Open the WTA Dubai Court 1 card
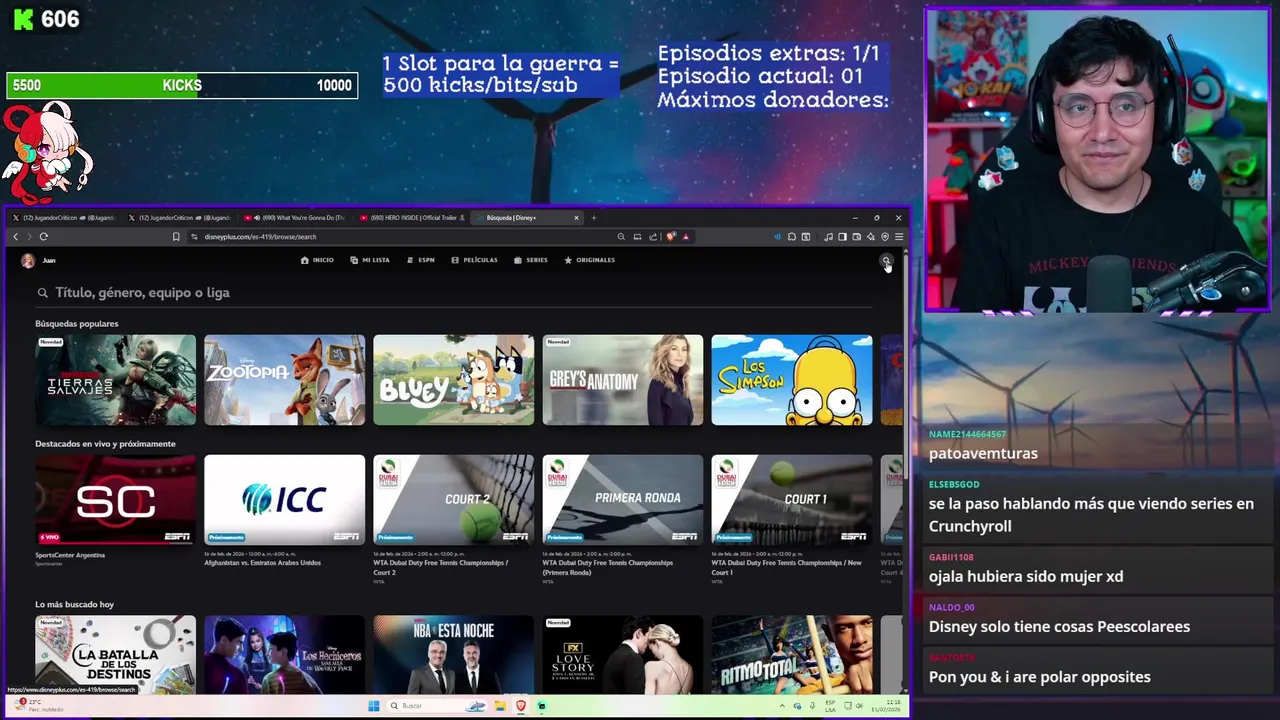The width and height of the screenshot is (1280, 720). (792, 500)
